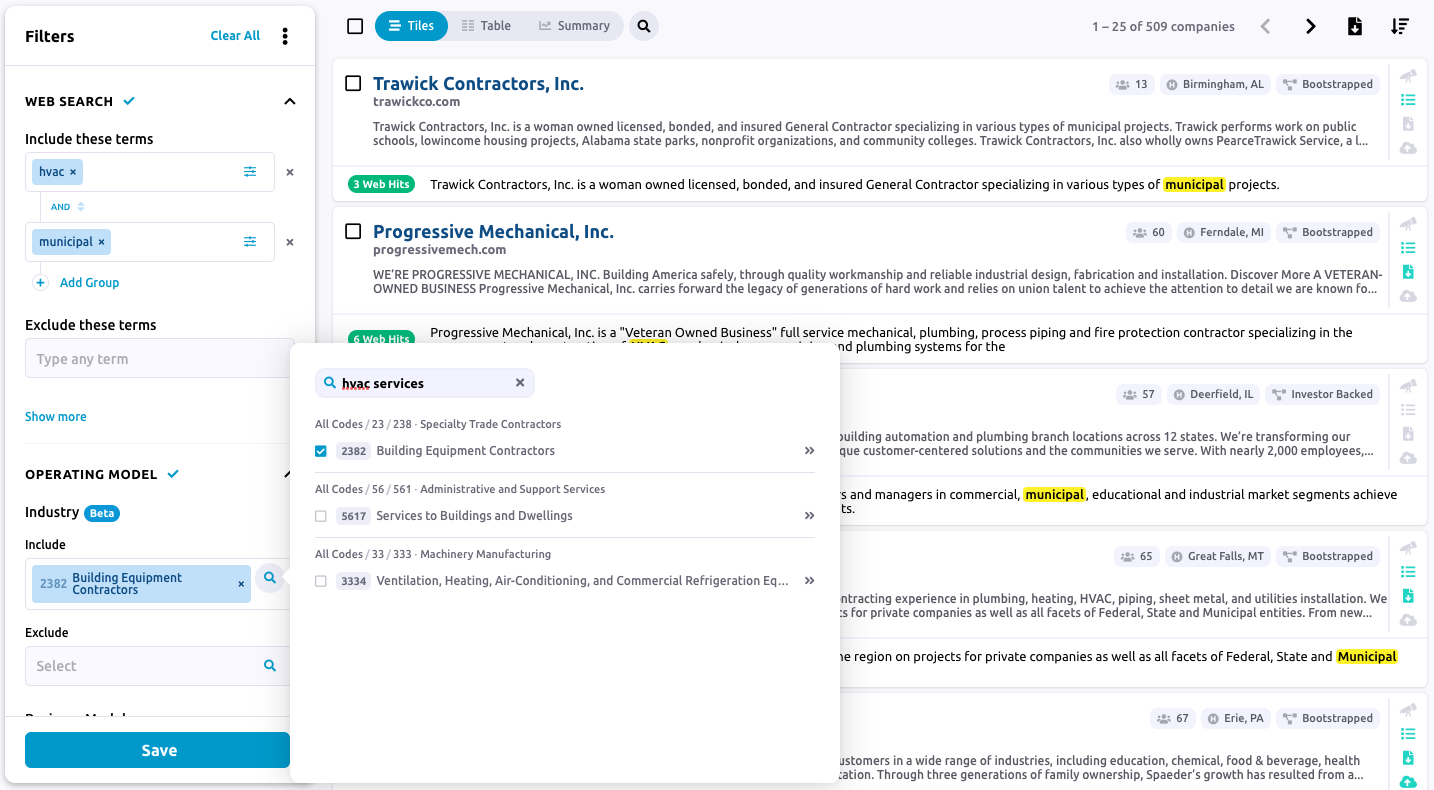Save the filters
This screenshot has height=790, width=1434.
(x=158, y=750)
